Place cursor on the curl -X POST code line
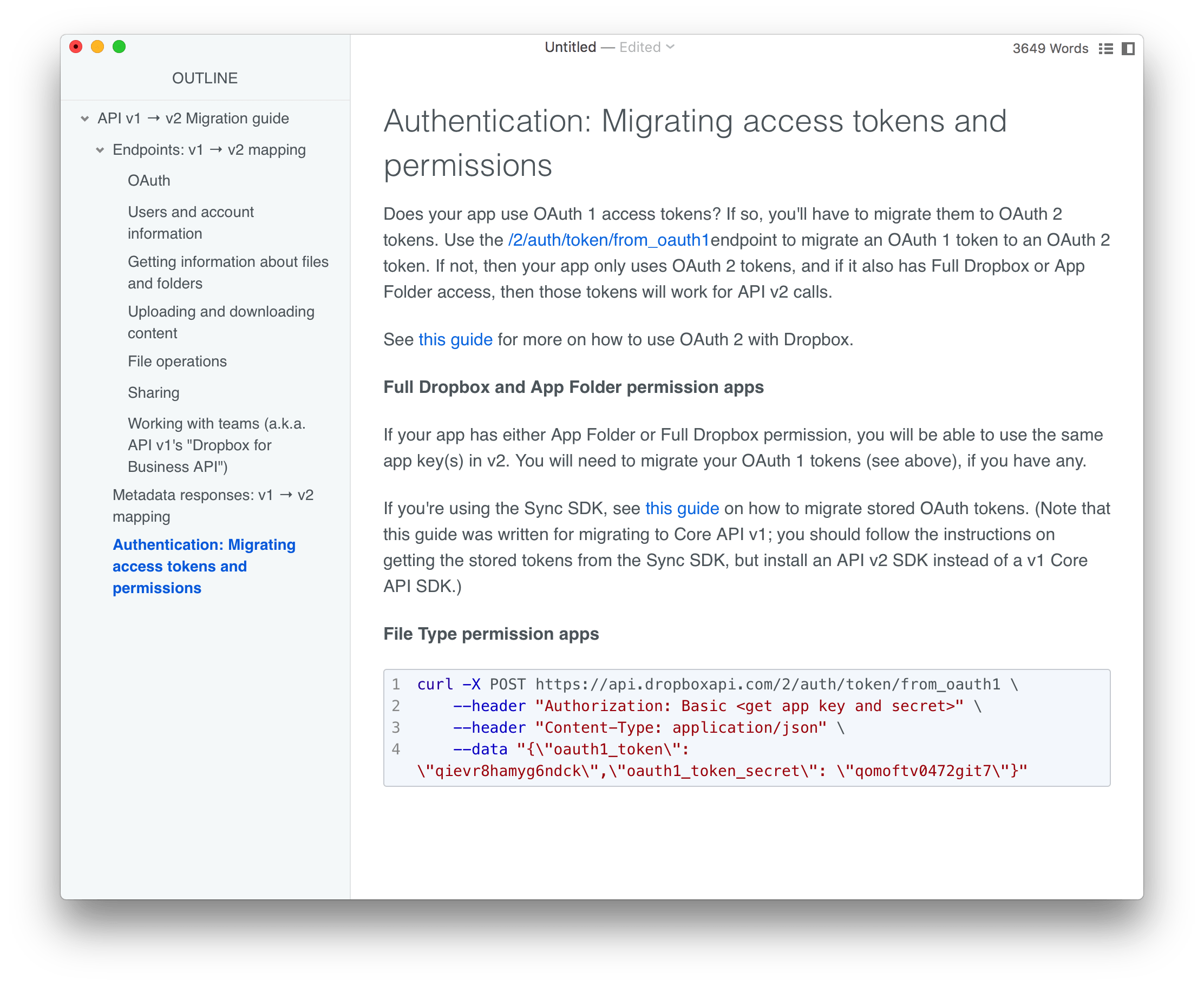1204x986 pixels. tap(717, 685)
